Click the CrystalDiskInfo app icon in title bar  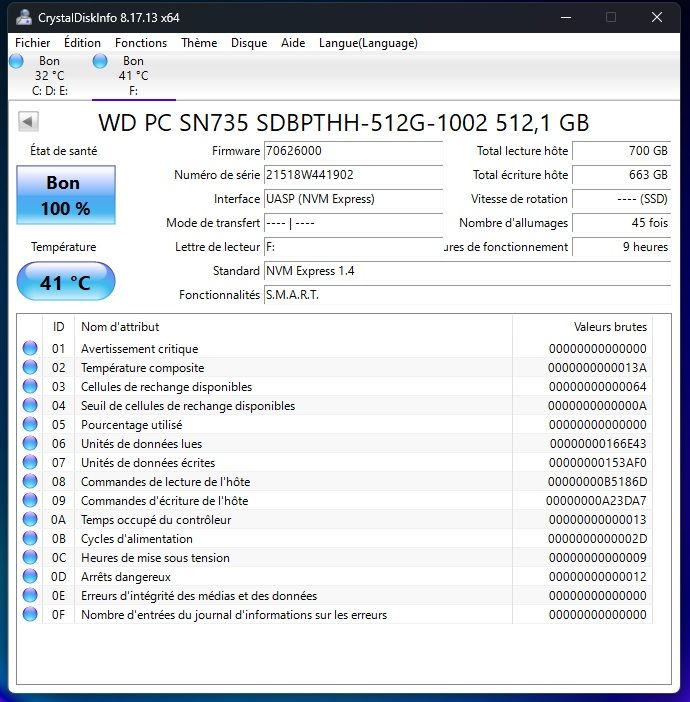pyautogui.click(x=24, y=17)
